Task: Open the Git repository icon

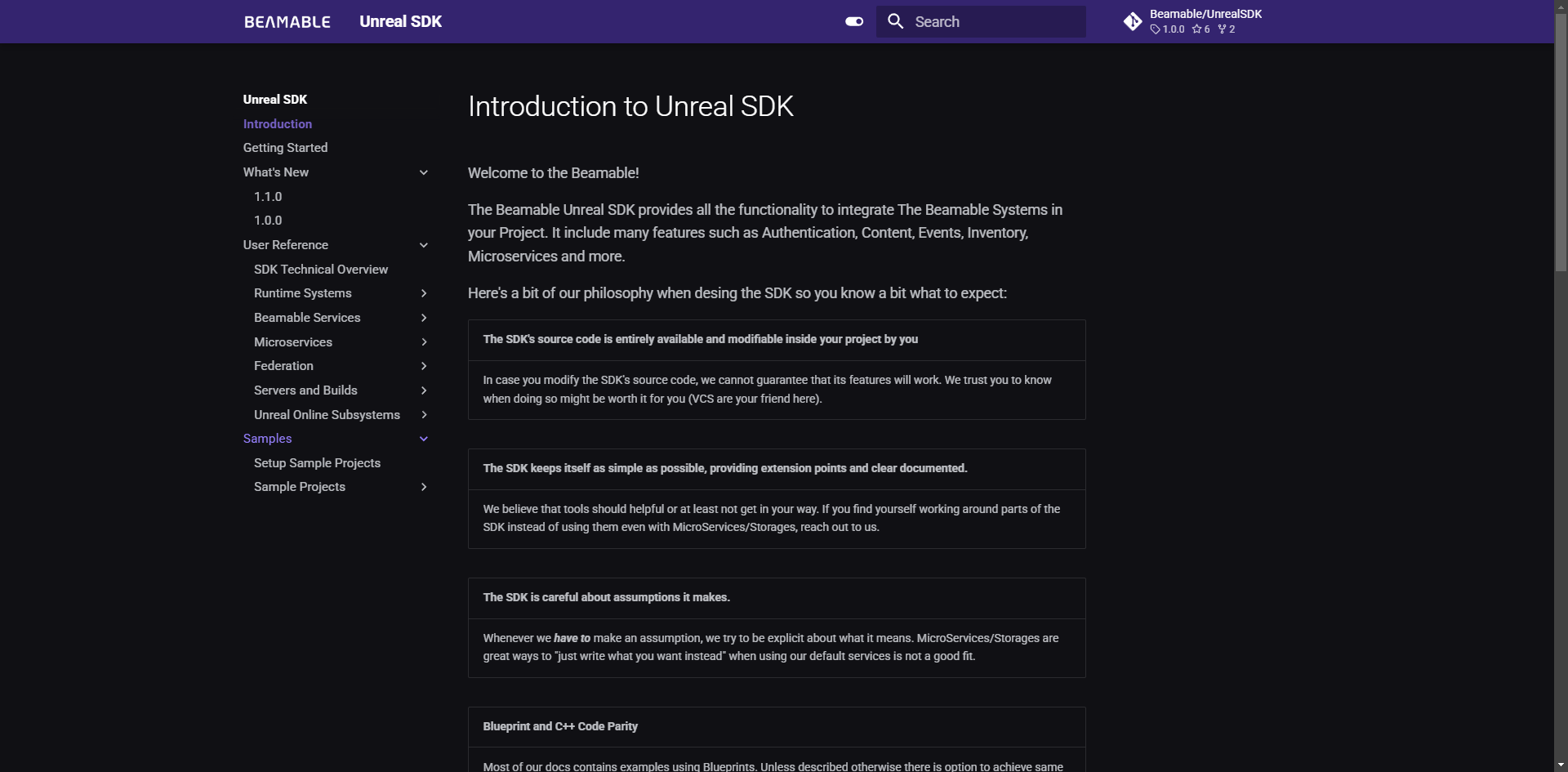Action: (x=1133, y=22)
